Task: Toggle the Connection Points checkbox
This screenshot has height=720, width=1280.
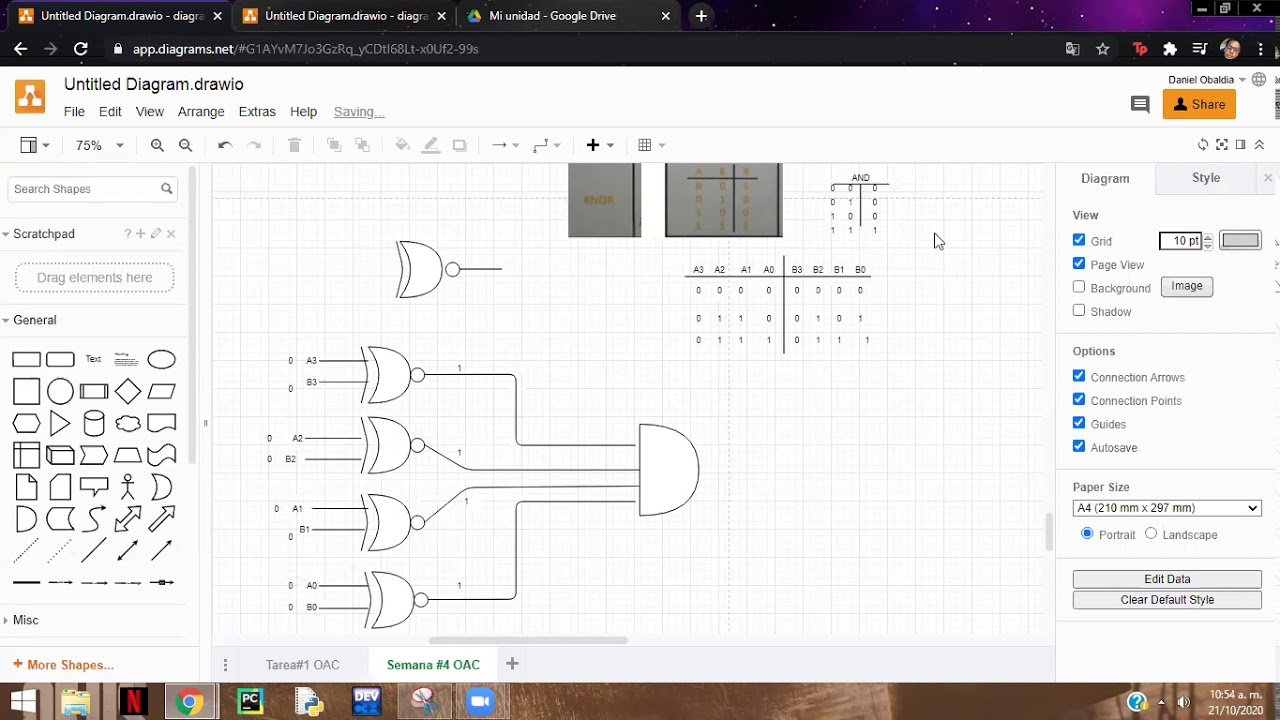Action: [1079, 400]
